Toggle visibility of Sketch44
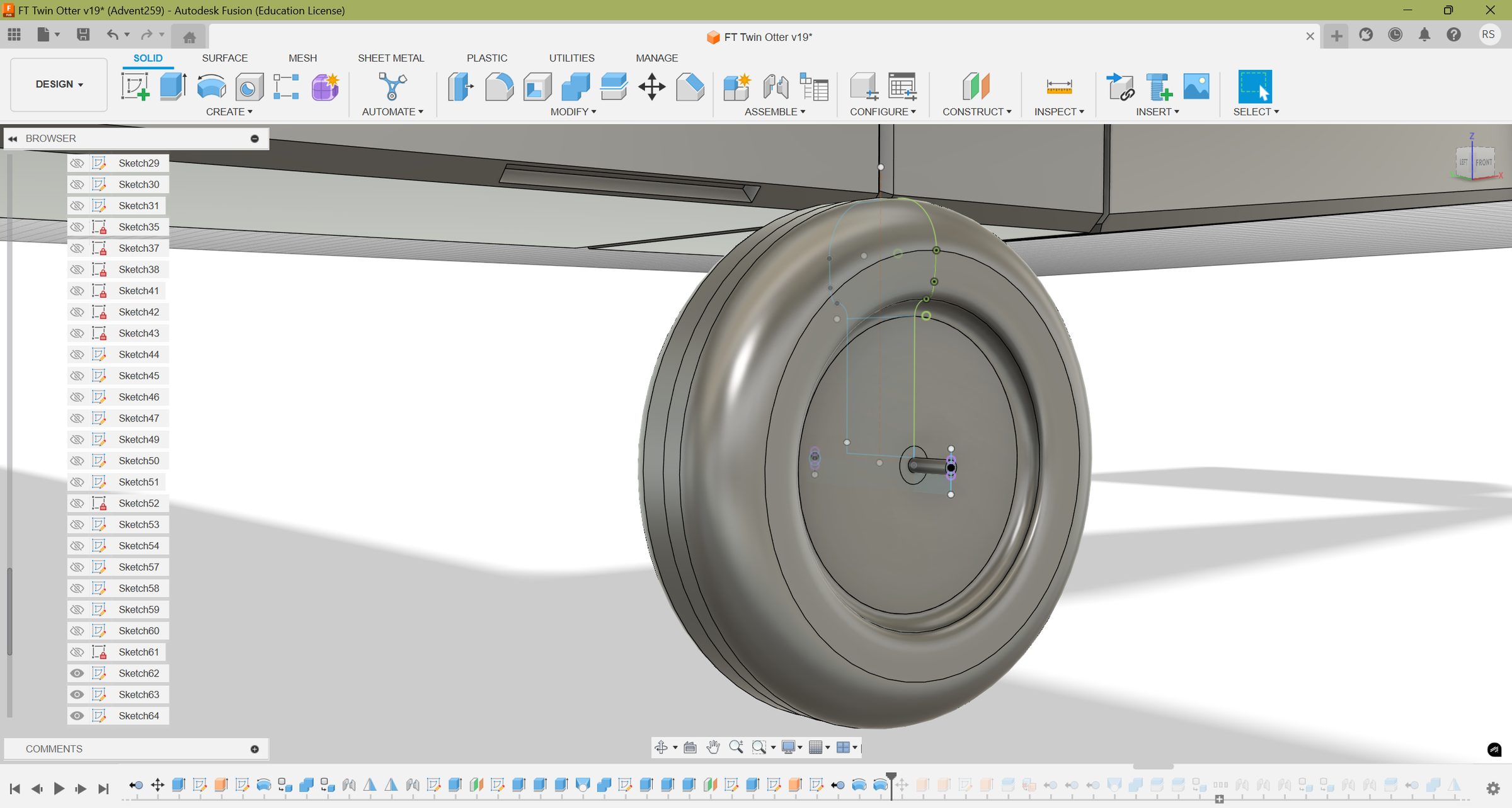Viewport: 1512px width, 808px height. pos(77,354)
